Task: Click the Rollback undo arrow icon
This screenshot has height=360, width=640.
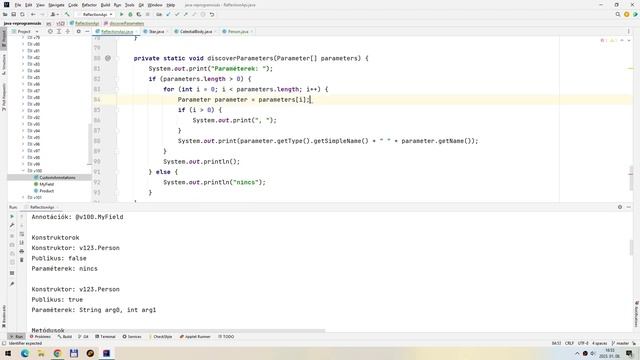Action: 212,14
